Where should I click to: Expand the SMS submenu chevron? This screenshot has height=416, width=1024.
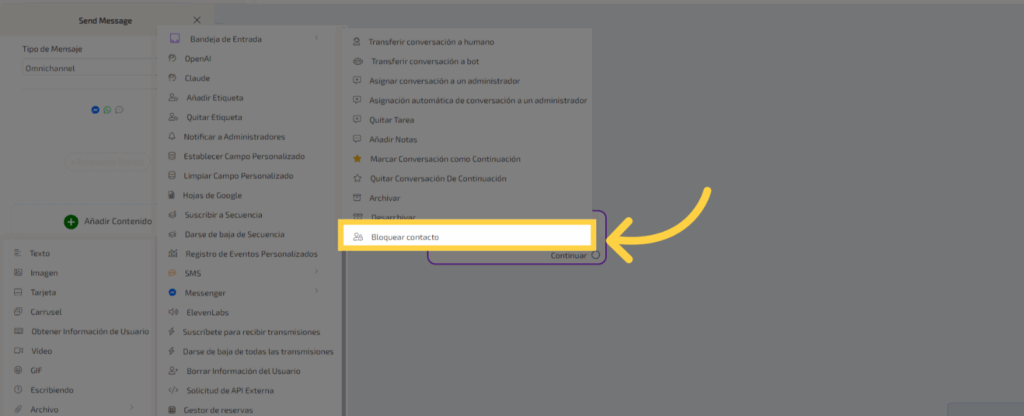[316, 273]
